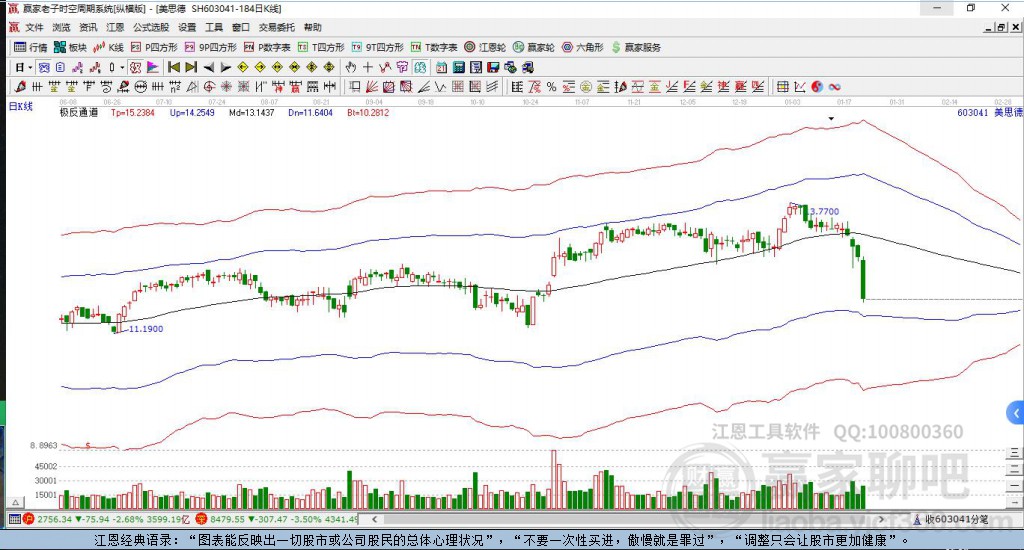The image size is (1024, 550).
Task: Open 赢家服务 link
Action: pyautogui.click(x=636, y=47)
